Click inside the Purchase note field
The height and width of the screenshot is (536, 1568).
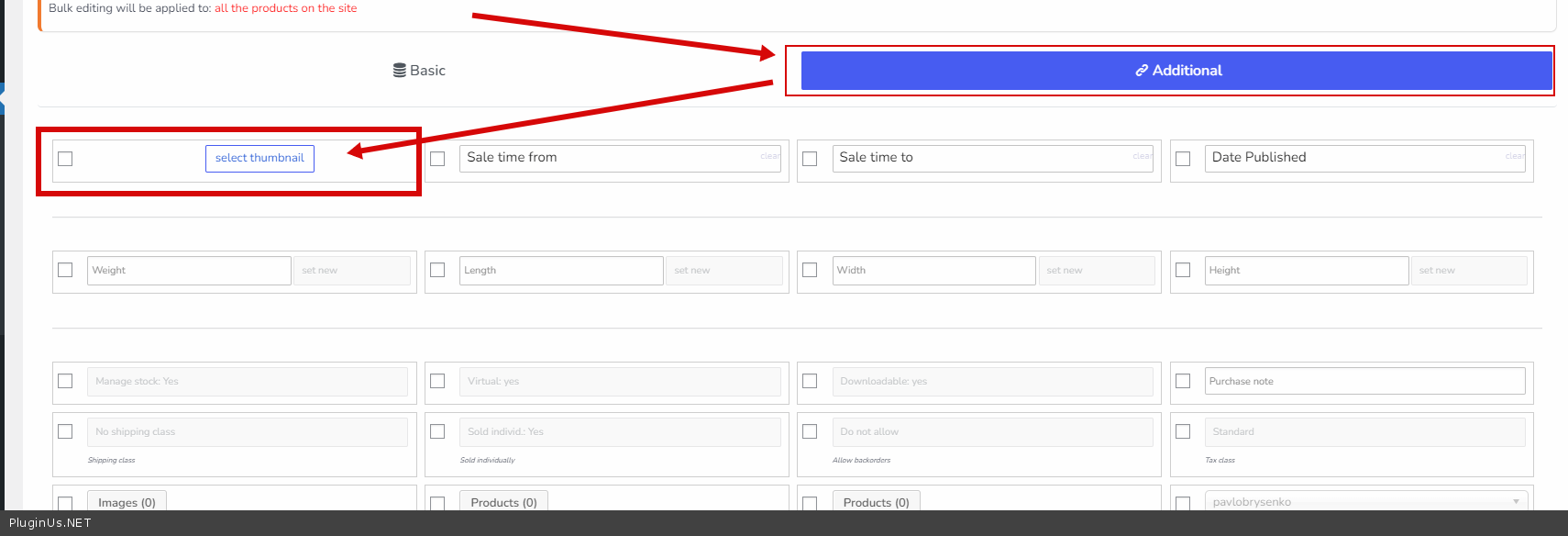(1364, 382)
